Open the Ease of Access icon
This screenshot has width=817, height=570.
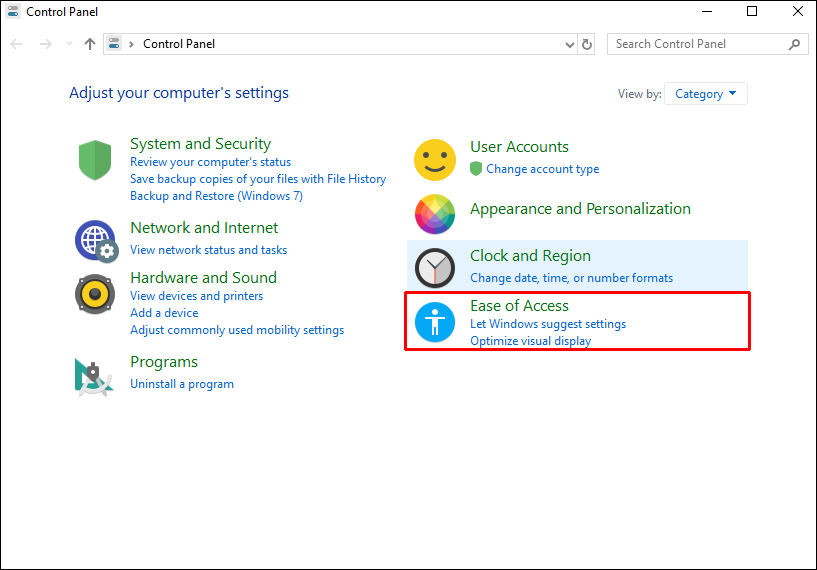[435, 322]
